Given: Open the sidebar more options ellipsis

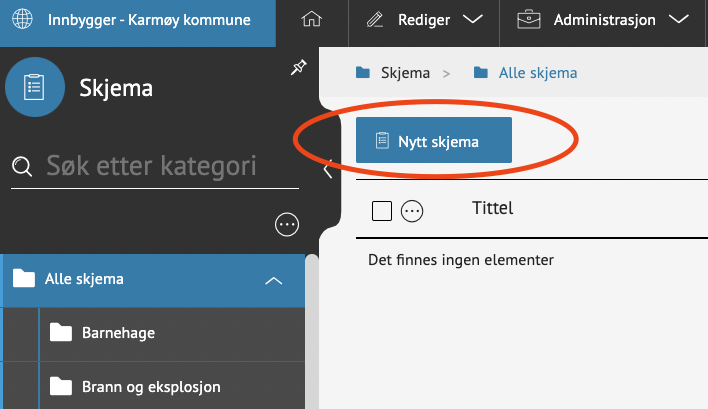Looking at the screenshot, I should 287,224.
